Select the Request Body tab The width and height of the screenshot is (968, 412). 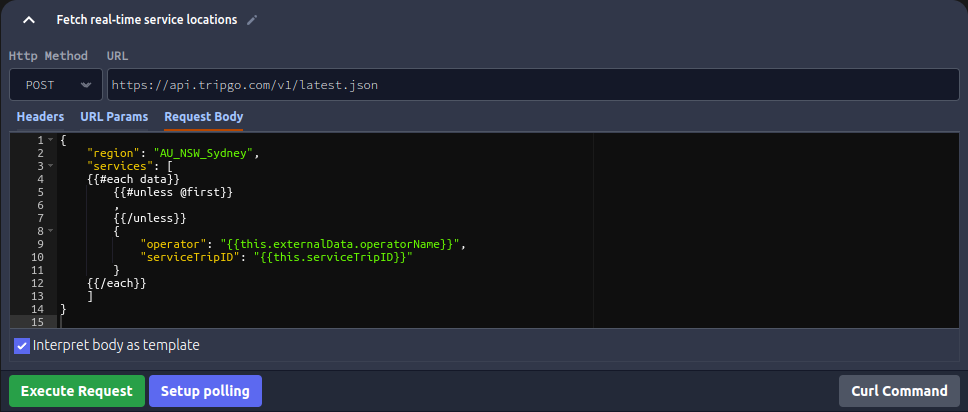[x=203, y=117]
